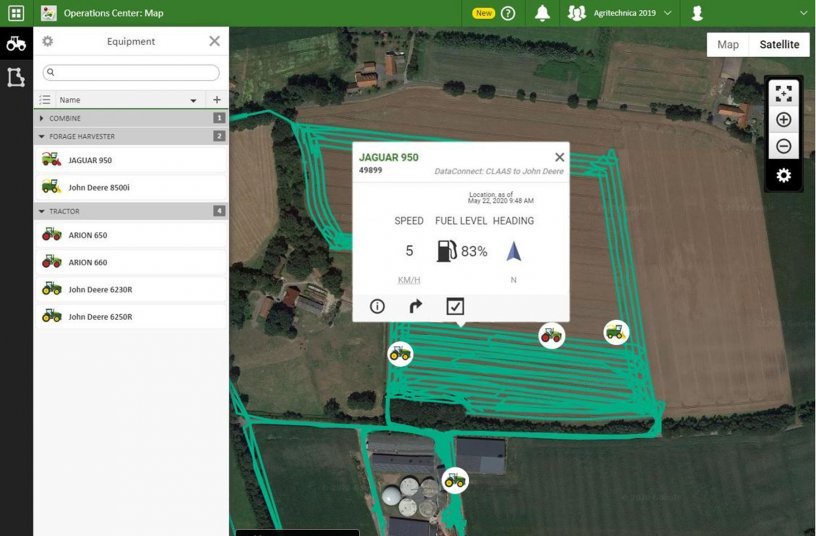Click the forage harvester map marker

pos(616,332)
